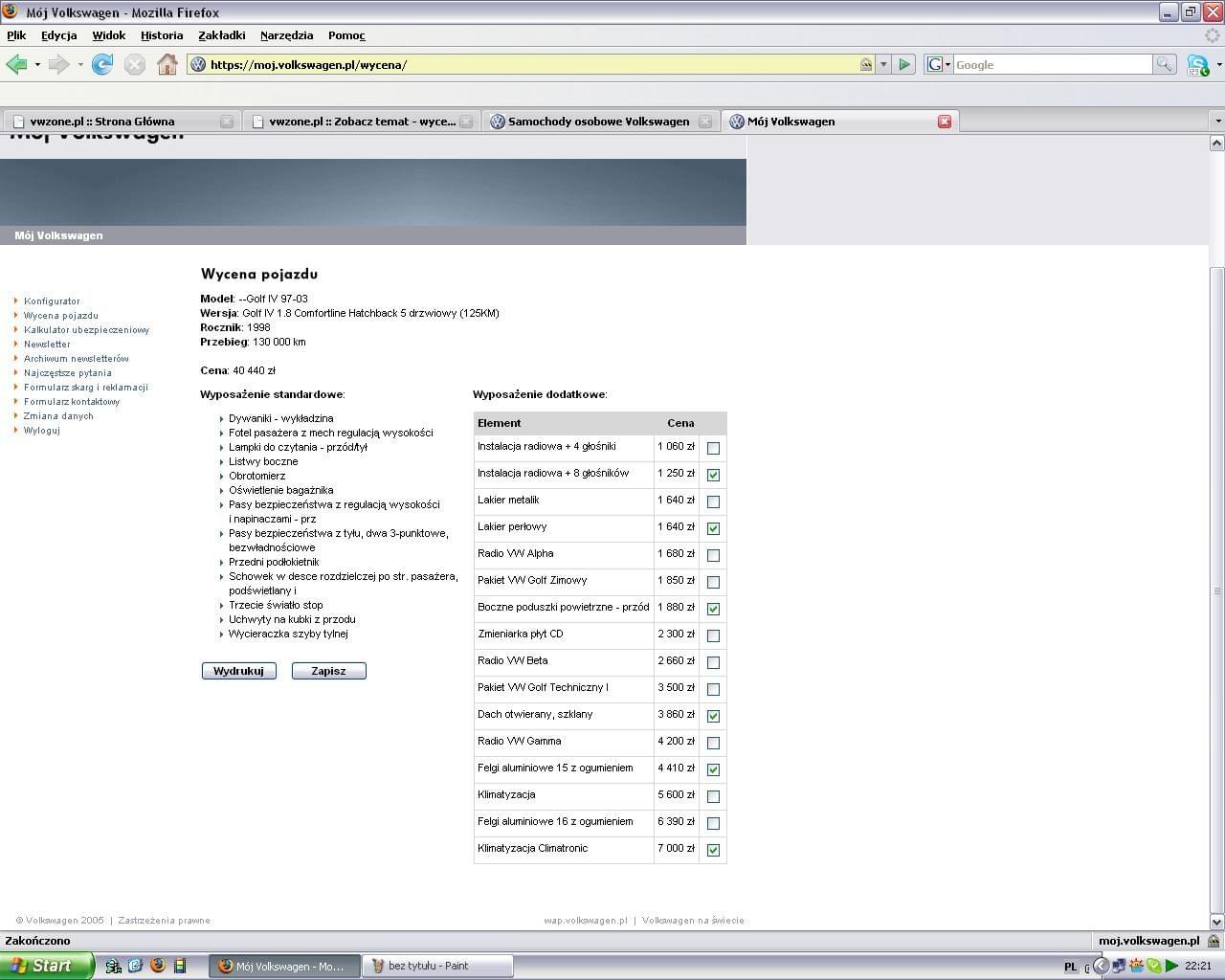Screen dimensions: 1225x980
Task: Click the Skype toolbar icon
Action: click(1197, 65)
